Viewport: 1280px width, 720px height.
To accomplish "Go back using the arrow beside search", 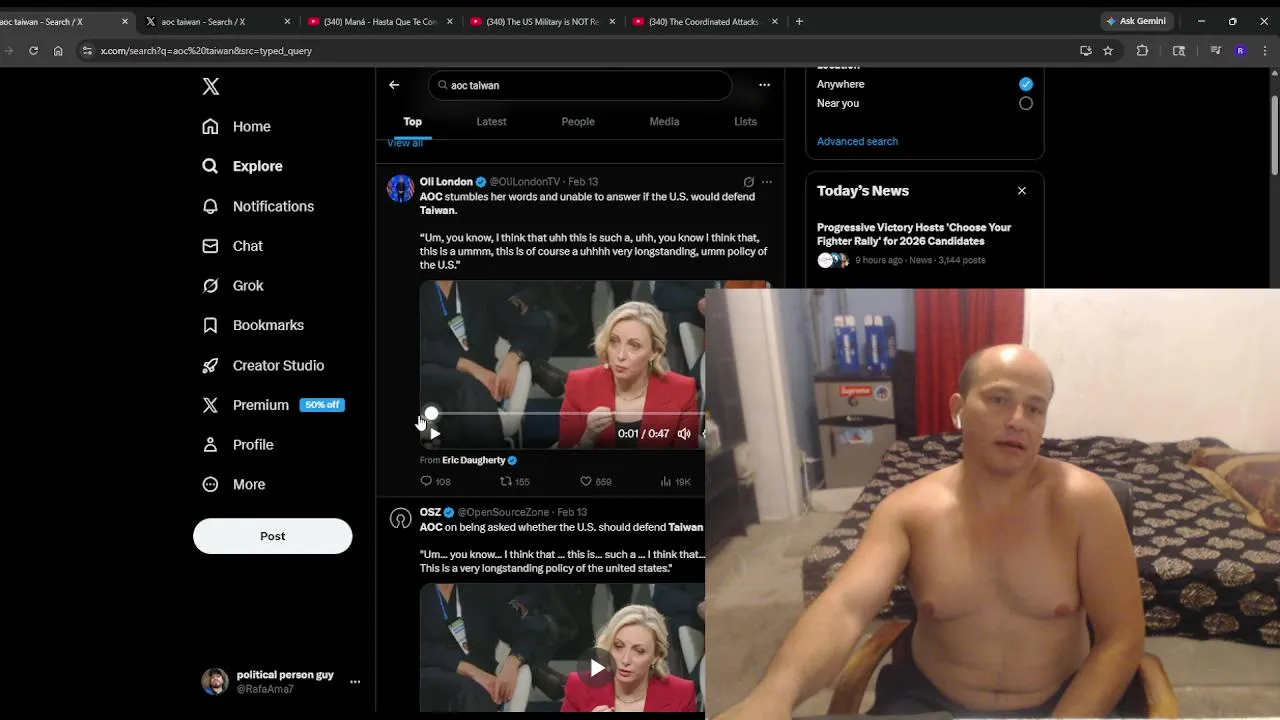I will point(394,85).
